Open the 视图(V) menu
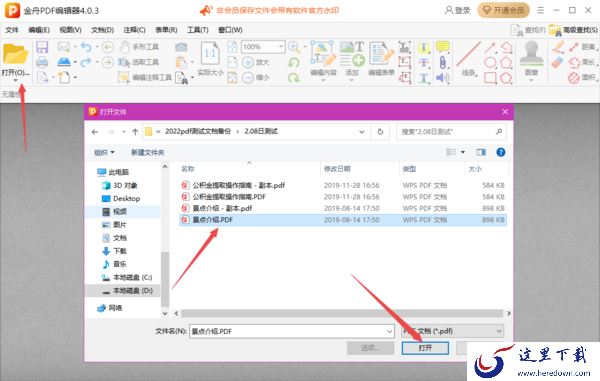 (71, 30)
